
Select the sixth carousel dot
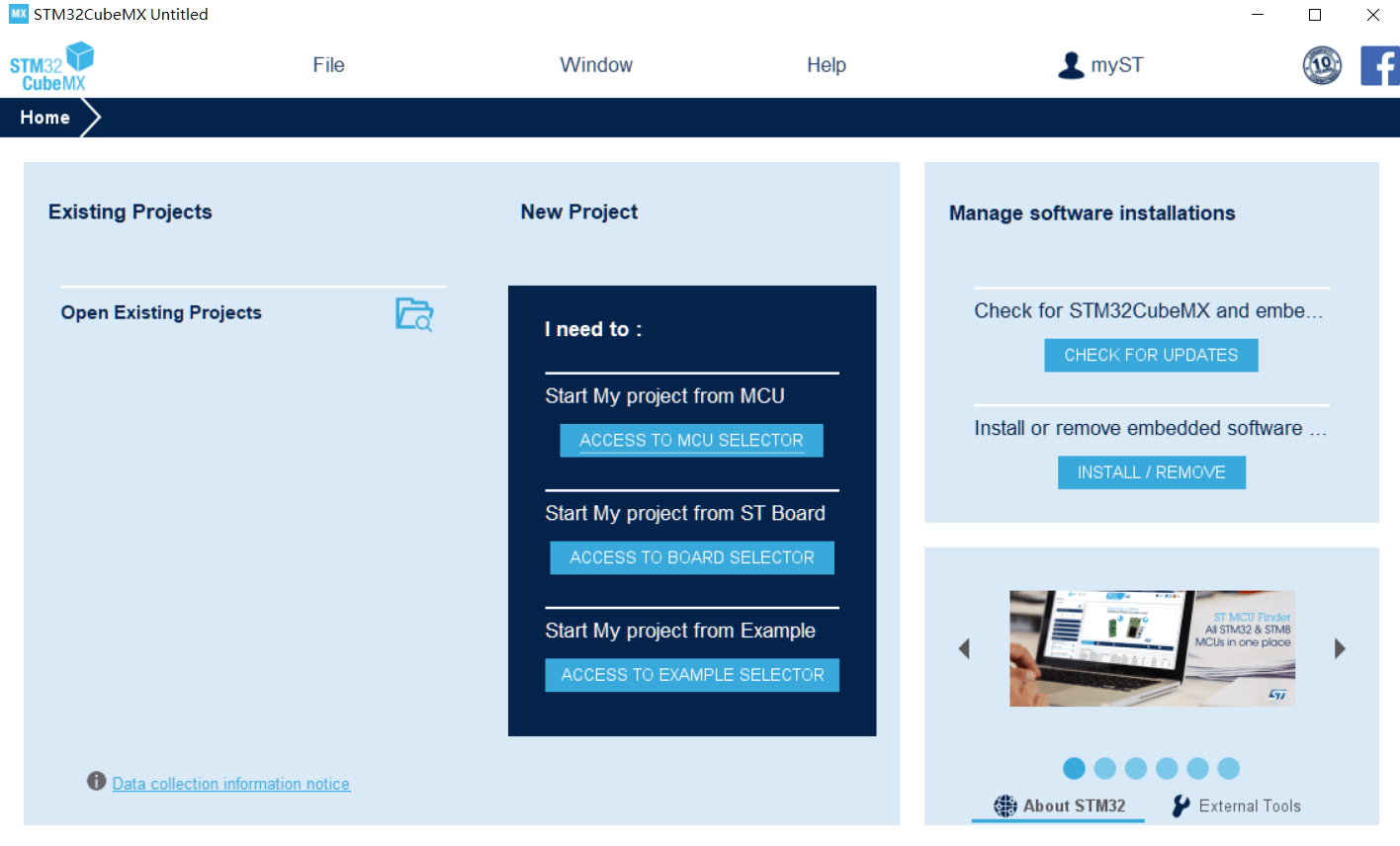point(1228,769)
